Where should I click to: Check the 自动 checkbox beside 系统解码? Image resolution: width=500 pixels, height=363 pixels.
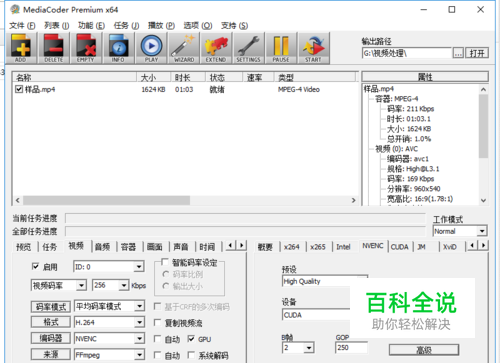[158, 355]
